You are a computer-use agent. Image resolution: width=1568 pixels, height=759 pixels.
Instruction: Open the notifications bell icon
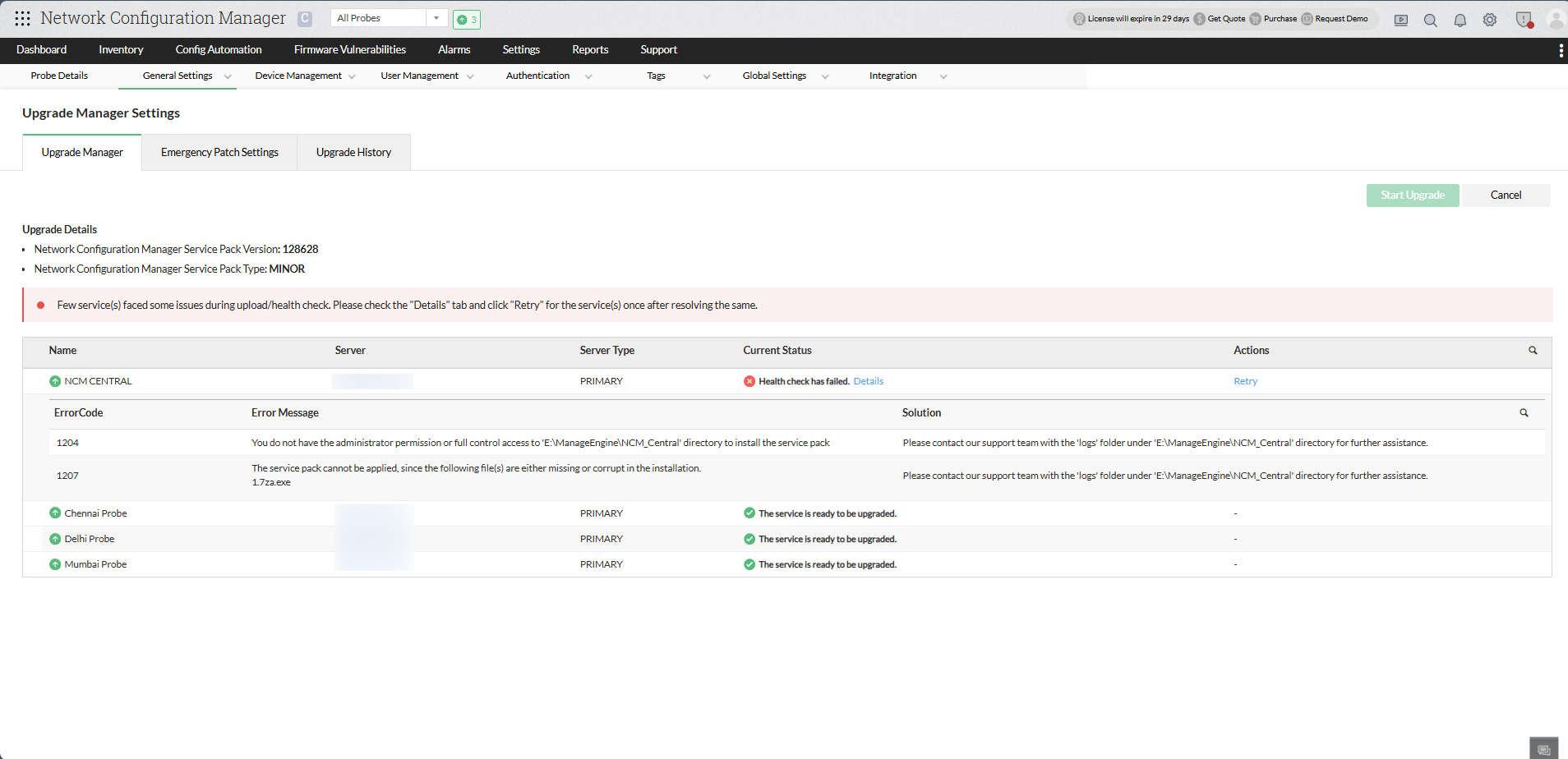pyautogui.click(x=1460, y=20)
